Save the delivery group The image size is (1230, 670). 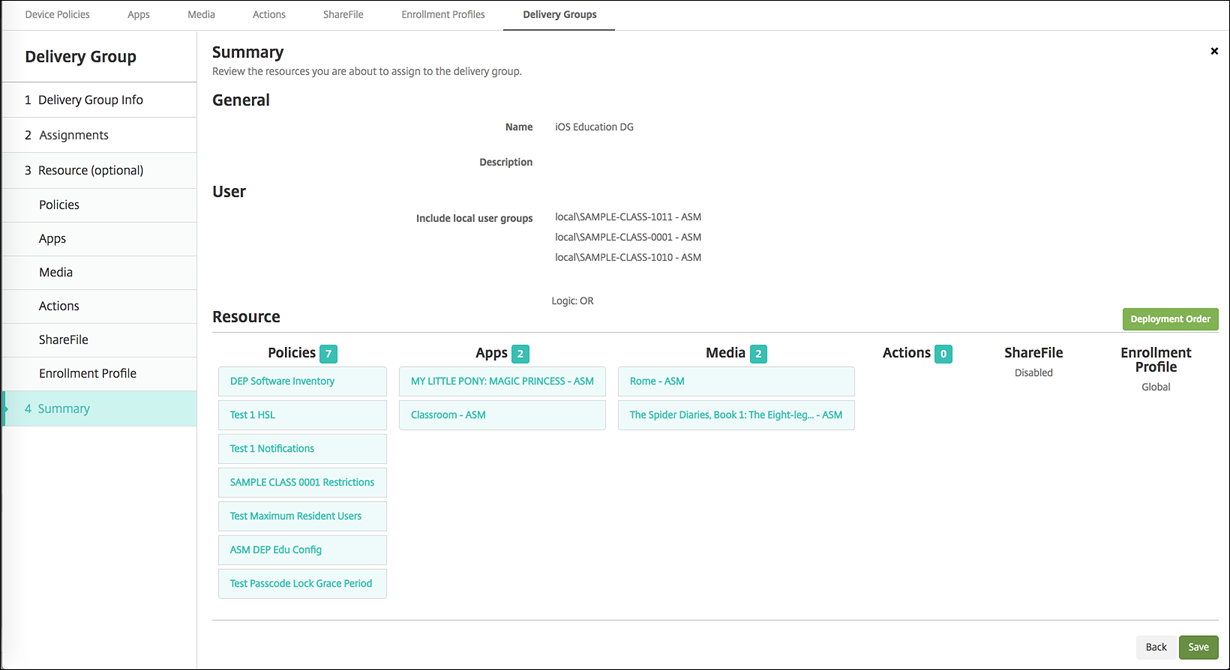[x=1198, y=647]
